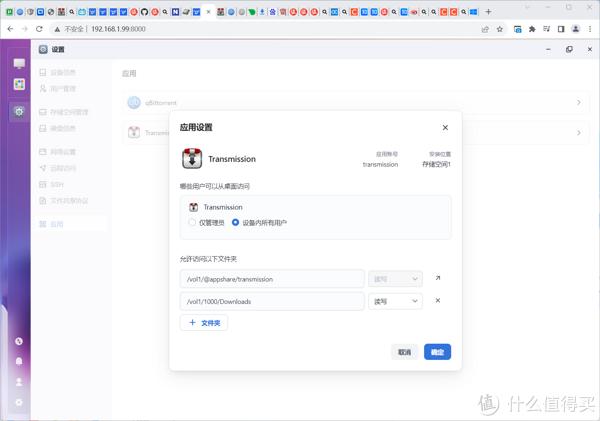Image resolution: width=600 pixels, height=421 pixels.
Task: Click the 存储空间1 install location text
Action: [436, 164]
